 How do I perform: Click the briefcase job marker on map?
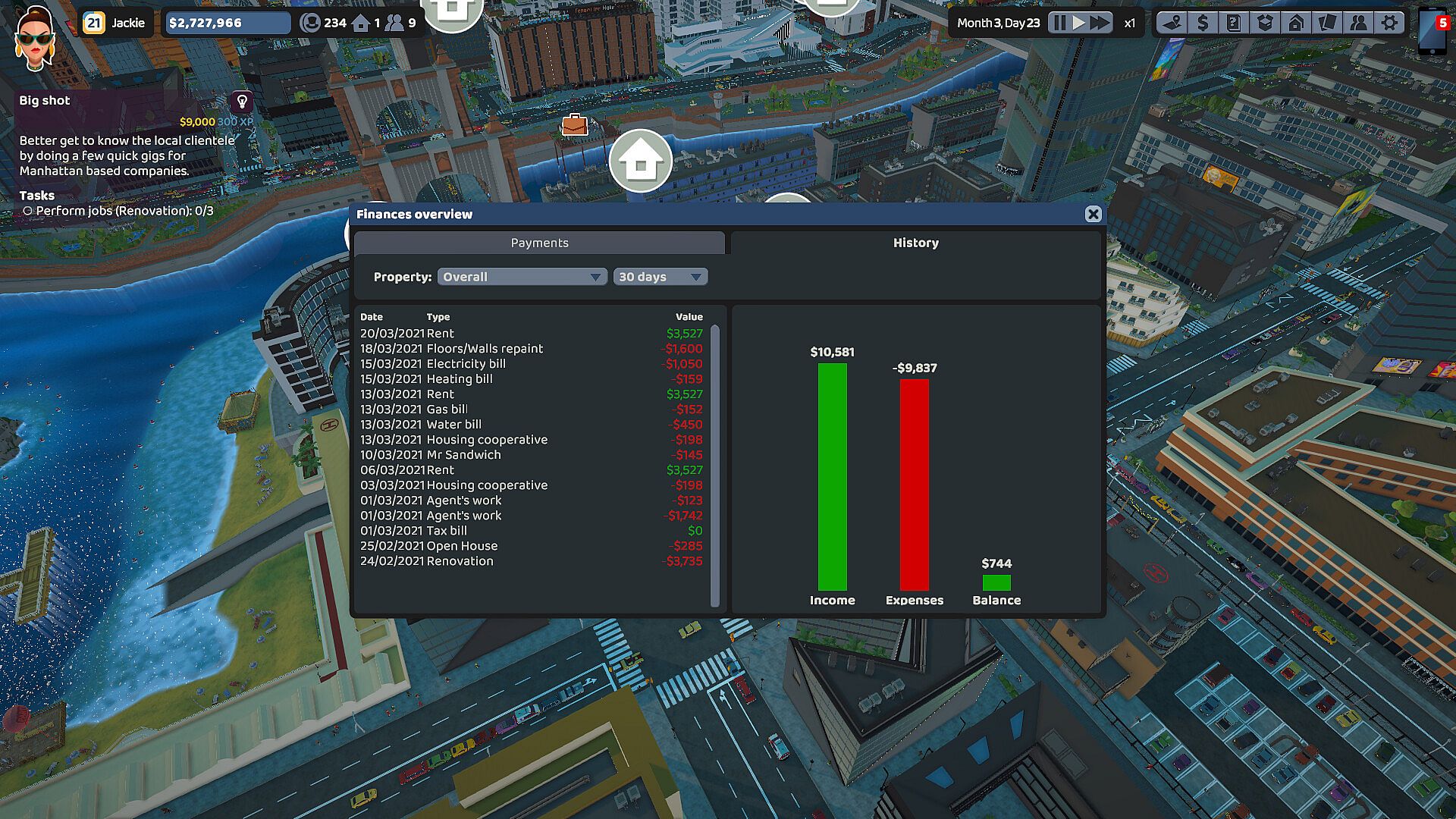pos(574,125)
